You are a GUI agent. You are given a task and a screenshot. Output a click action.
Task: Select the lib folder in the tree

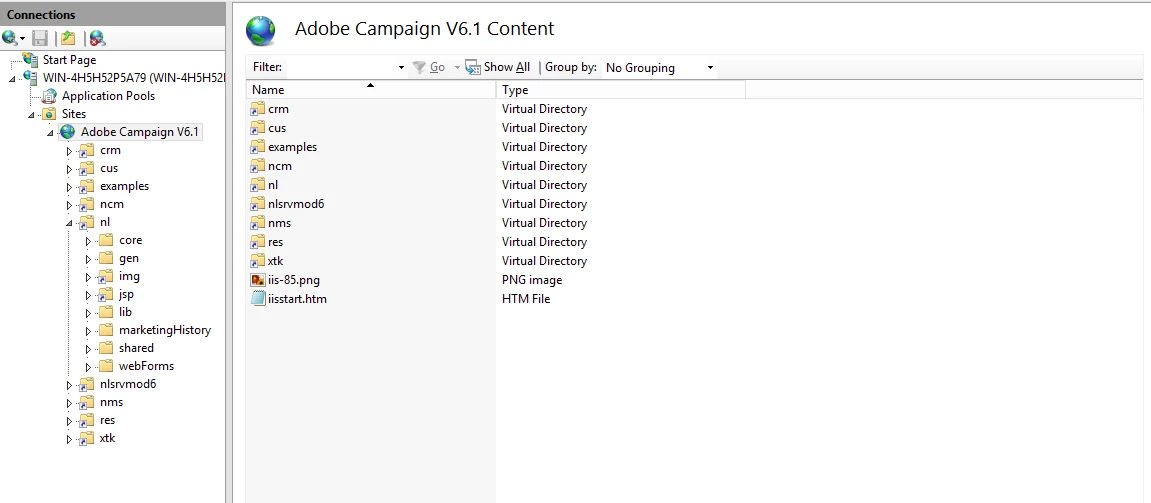tap(125, 312)
